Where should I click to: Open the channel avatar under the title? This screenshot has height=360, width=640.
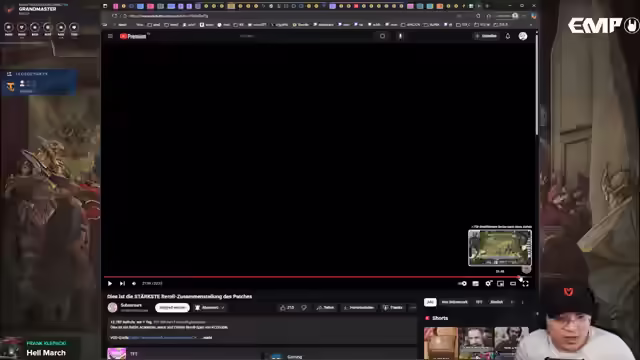point(113,307)
